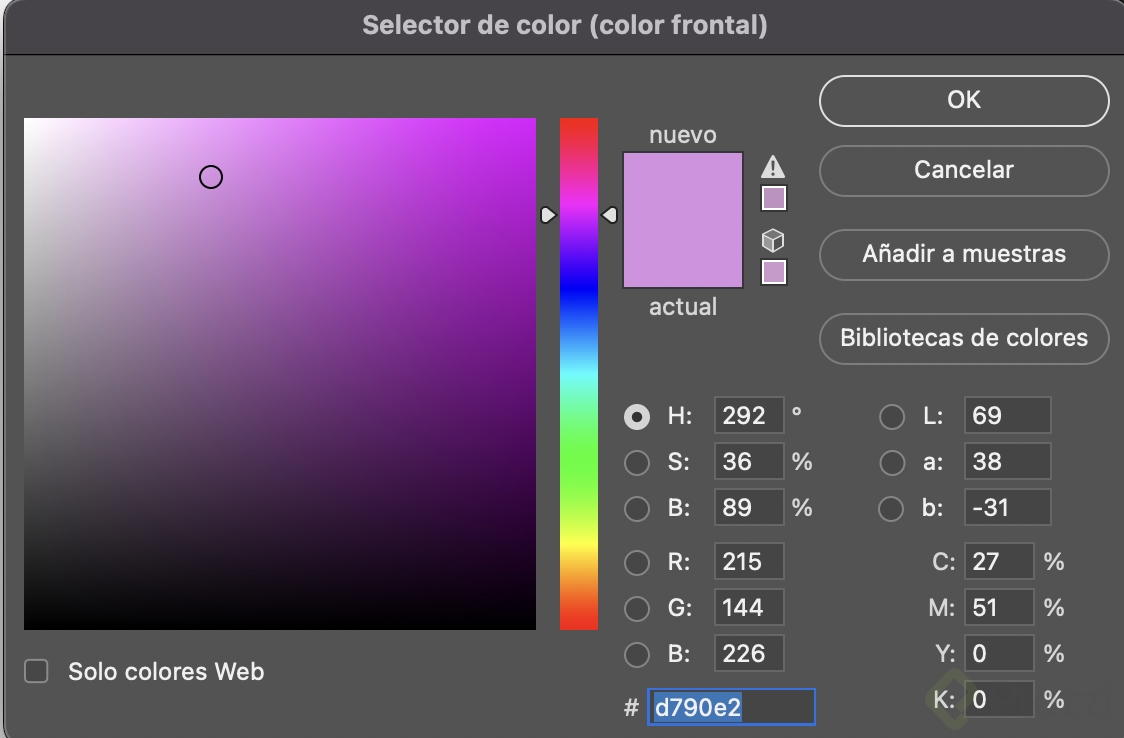Select the G green channel radio button
This screenshot has height=738, width=1124.
click(637, 608)
